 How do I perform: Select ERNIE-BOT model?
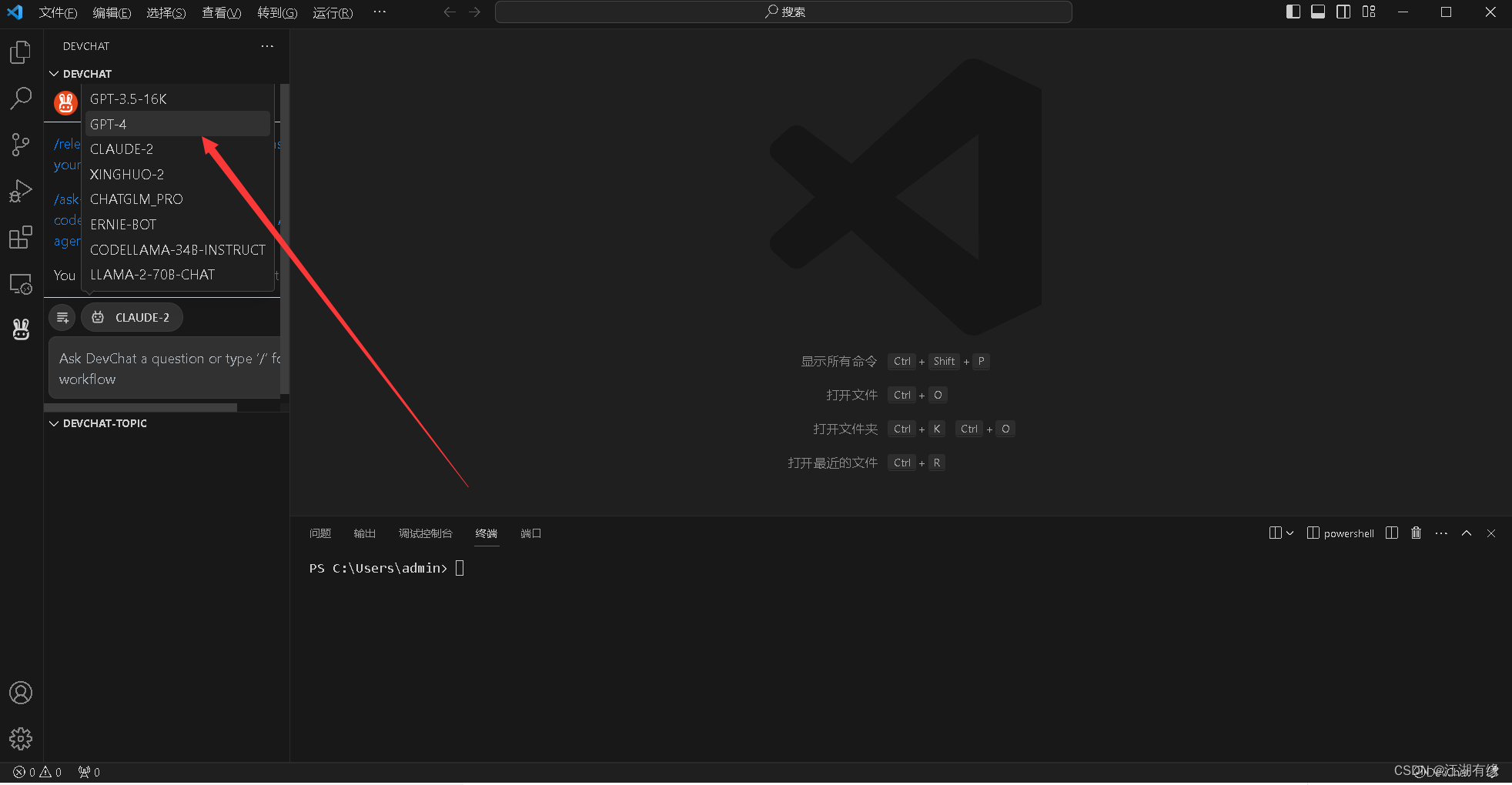[x=178, y=225]
